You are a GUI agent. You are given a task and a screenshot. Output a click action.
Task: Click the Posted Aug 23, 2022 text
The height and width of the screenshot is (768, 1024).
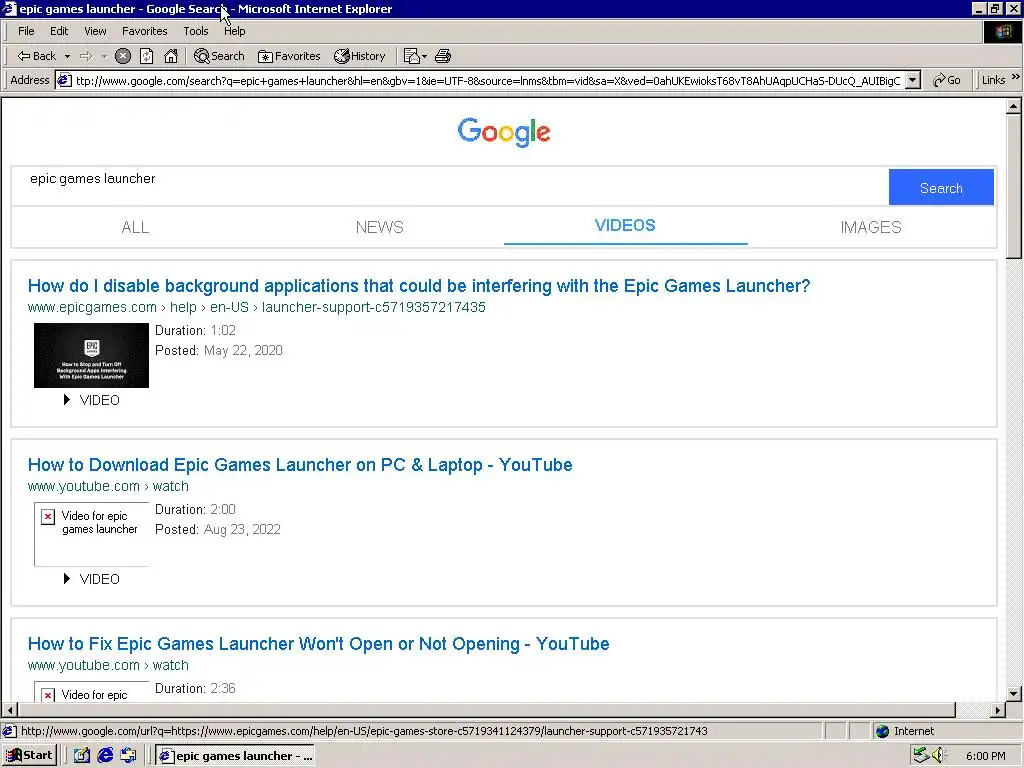pyautogui.click(x=218, y=530)
